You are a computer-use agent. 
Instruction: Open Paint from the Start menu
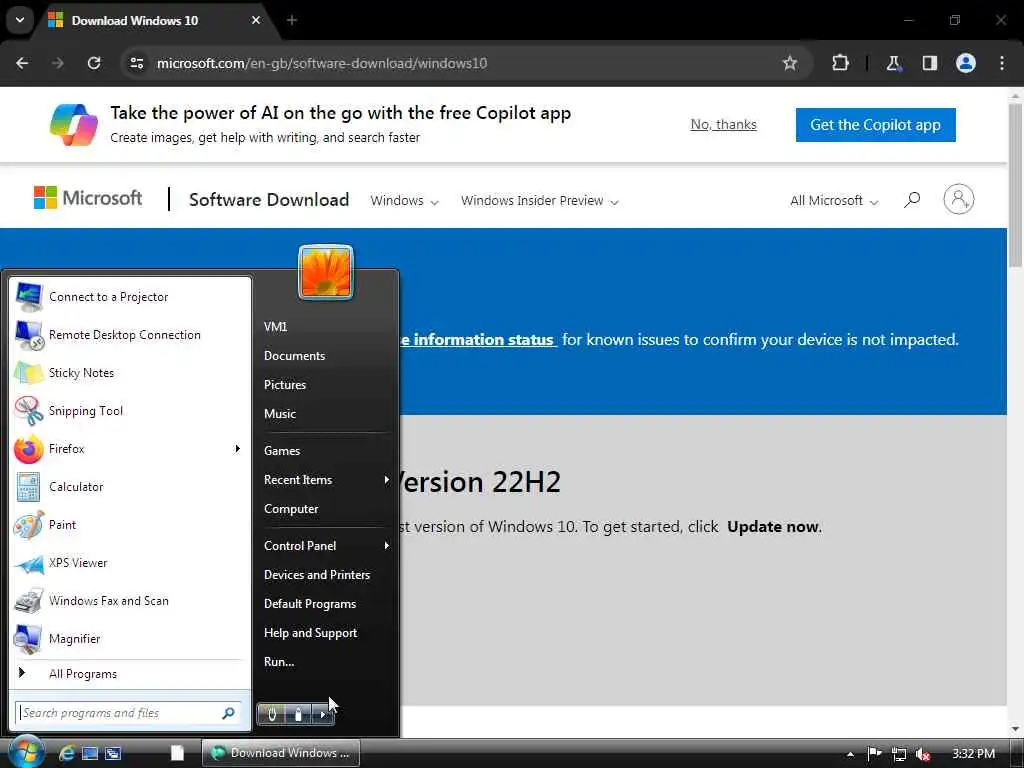[129, 524]
